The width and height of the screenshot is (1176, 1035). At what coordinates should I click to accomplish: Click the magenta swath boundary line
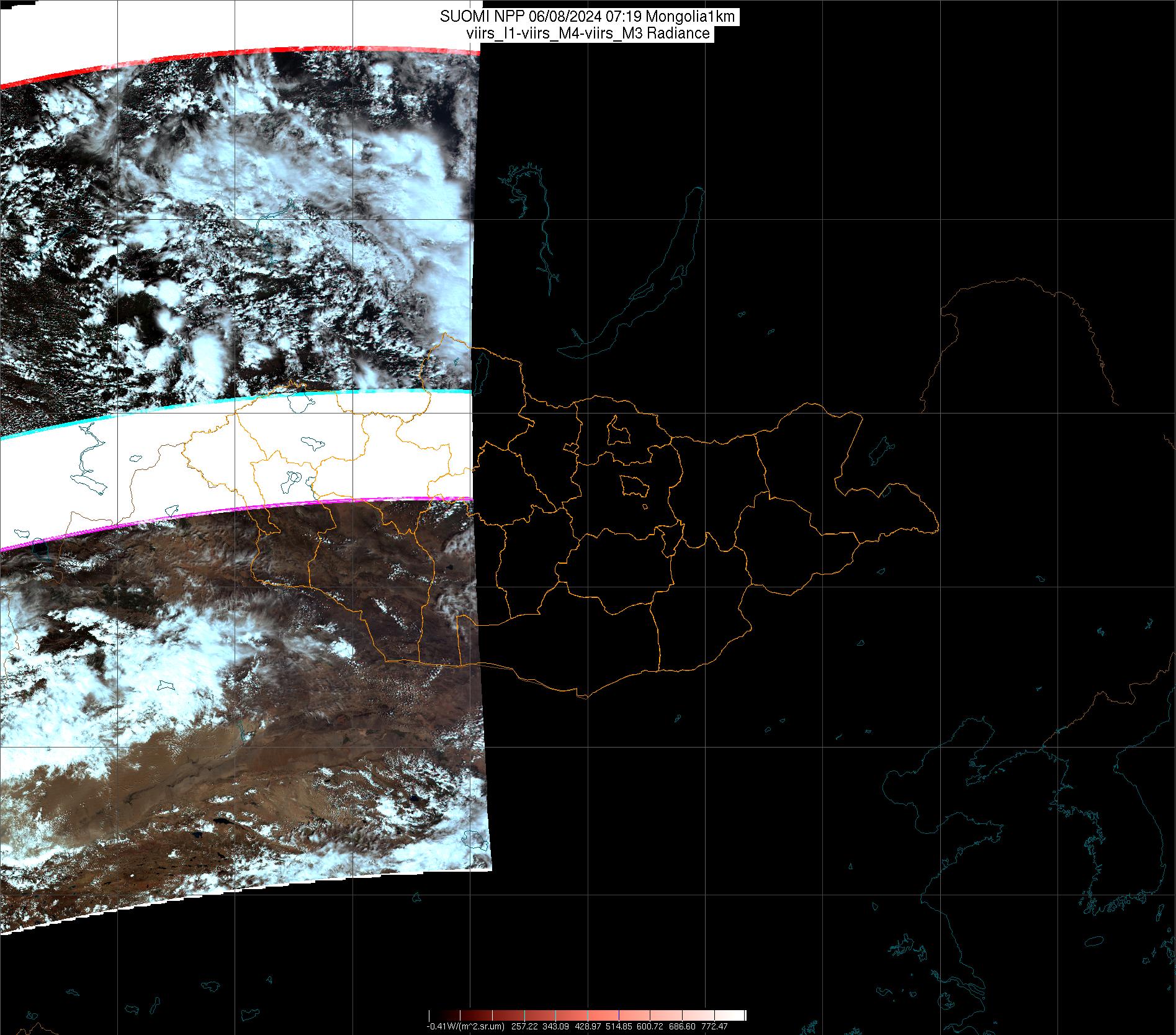(248, 508)
